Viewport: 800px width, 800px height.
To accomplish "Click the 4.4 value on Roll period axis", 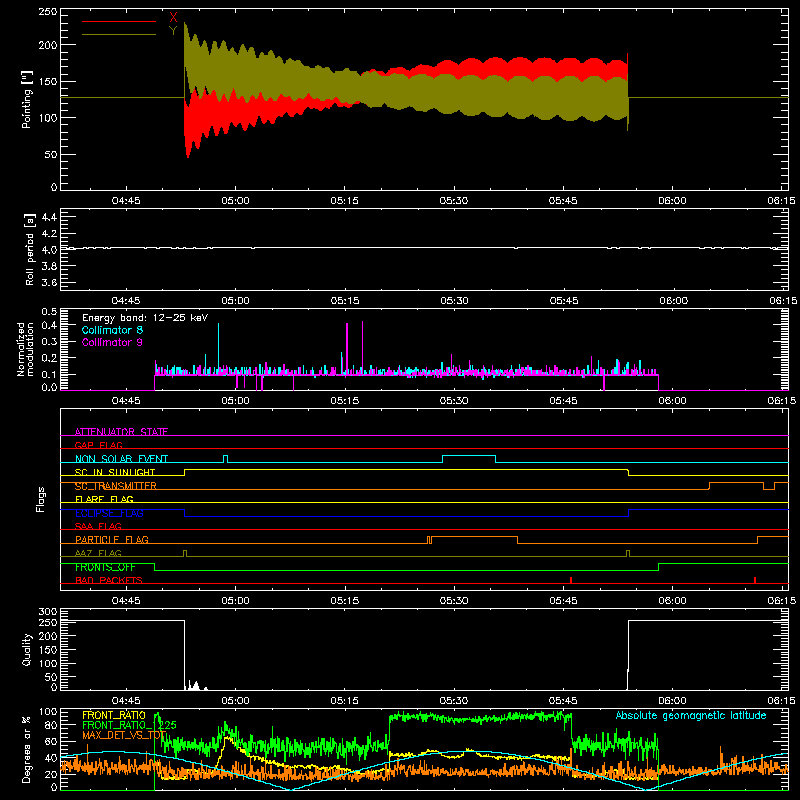I will [x=49, y=217].
